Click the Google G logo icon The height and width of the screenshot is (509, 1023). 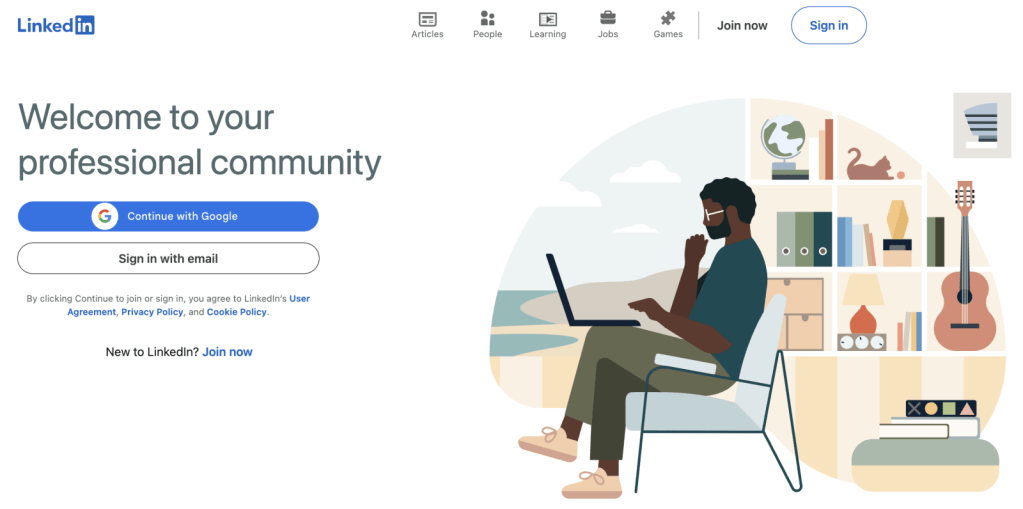104,216
